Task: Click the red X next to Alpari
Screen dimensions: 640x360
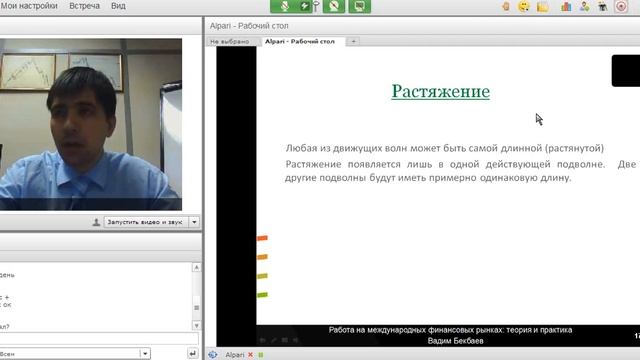Action: 250,355
